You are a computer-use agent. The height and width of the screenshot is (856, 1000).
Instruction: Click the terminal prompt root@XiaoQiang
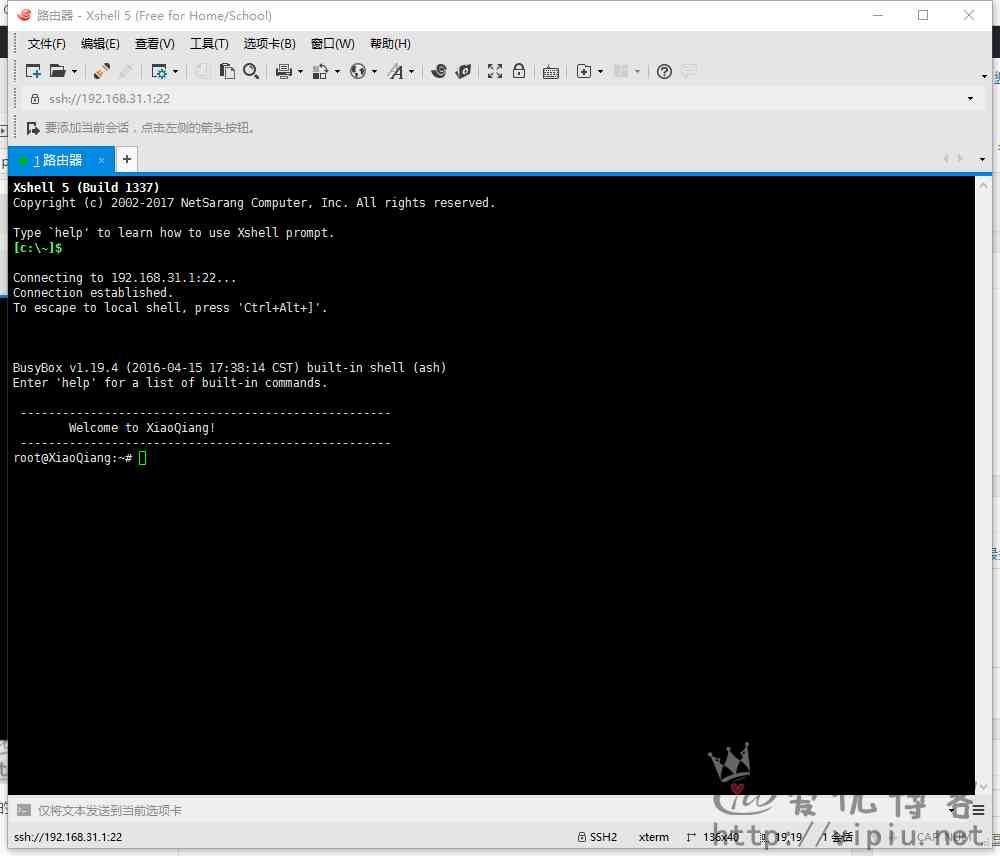point(73,458)
